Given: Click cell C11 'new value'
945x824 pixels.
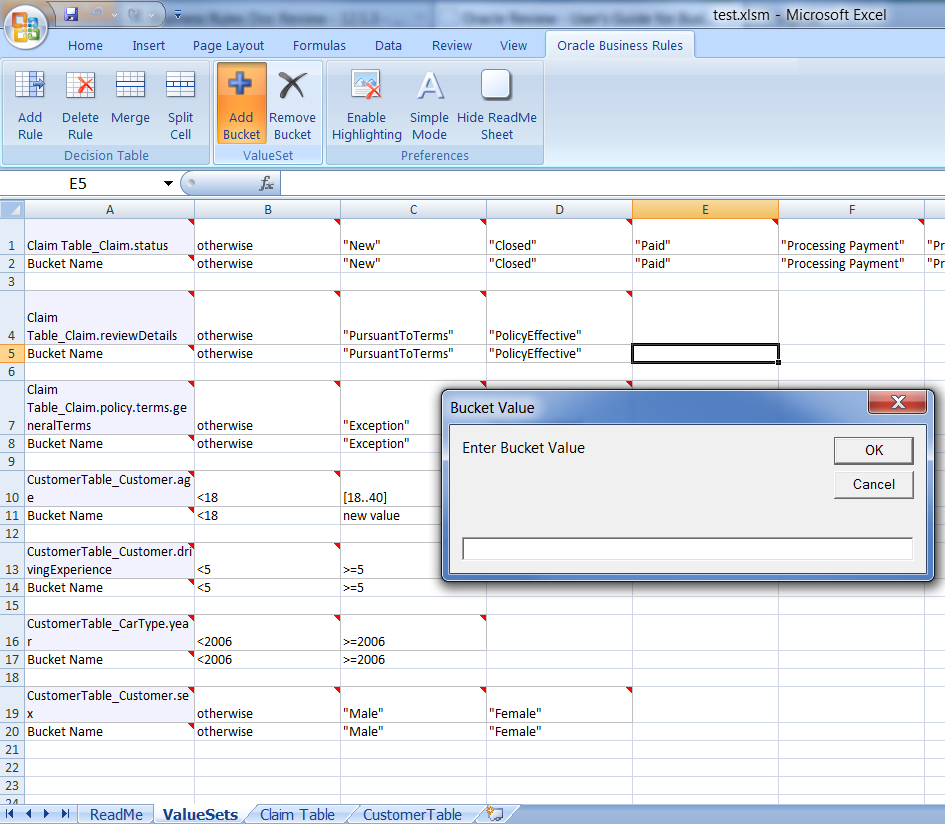Looking at the screenshot, I should [x=391, y=516].
